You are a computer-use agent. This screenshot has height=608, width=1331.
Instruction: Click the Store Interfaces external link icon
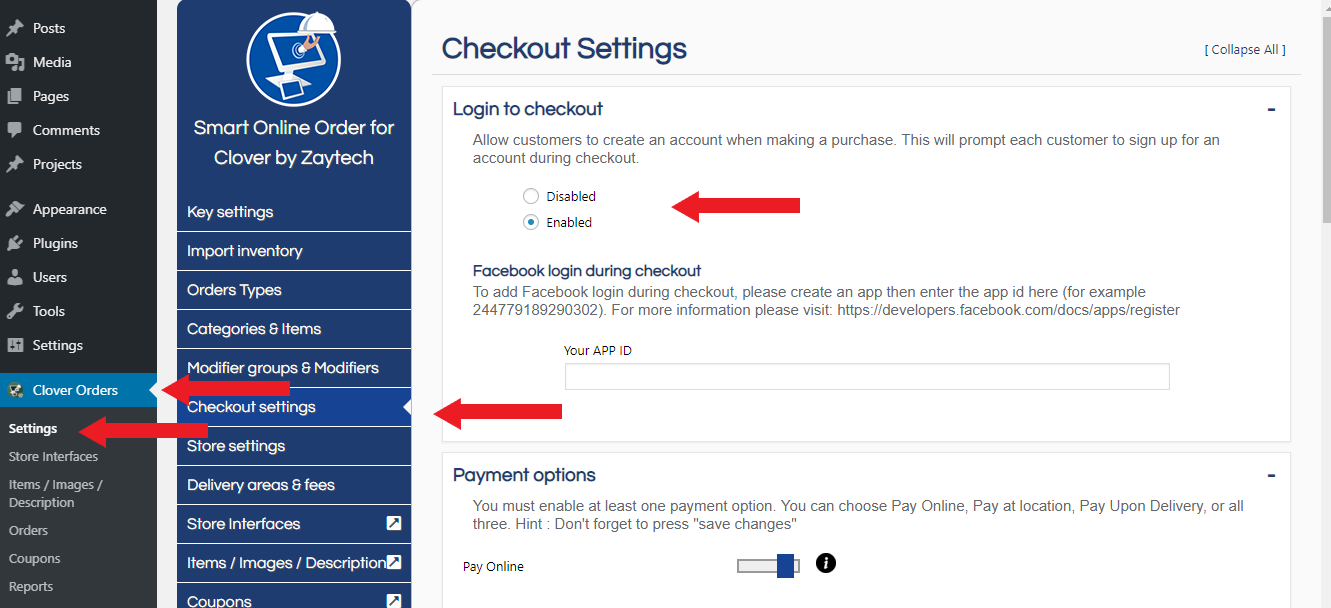point(394,523)
